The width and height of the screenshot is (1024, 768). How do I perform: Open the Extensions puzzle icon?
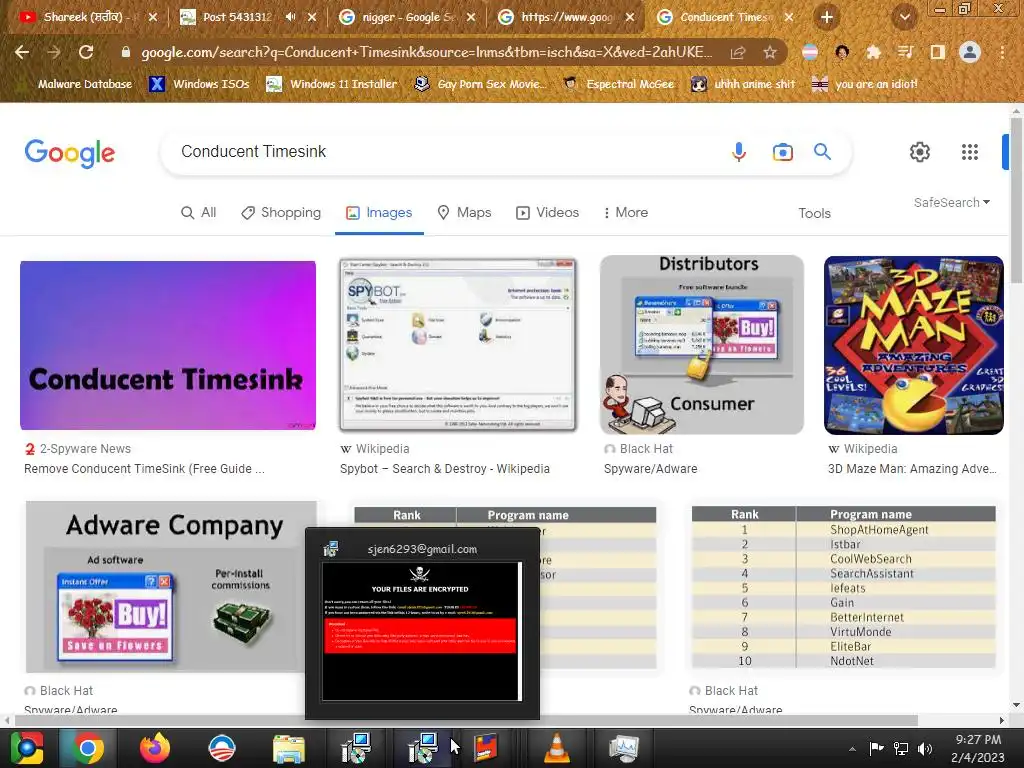[x=873, y=52]
